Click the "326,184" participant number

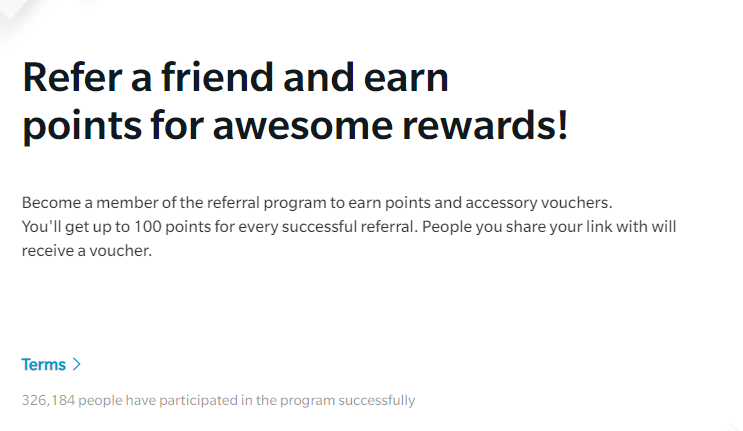pyautogui.click(x=47, y=401)
